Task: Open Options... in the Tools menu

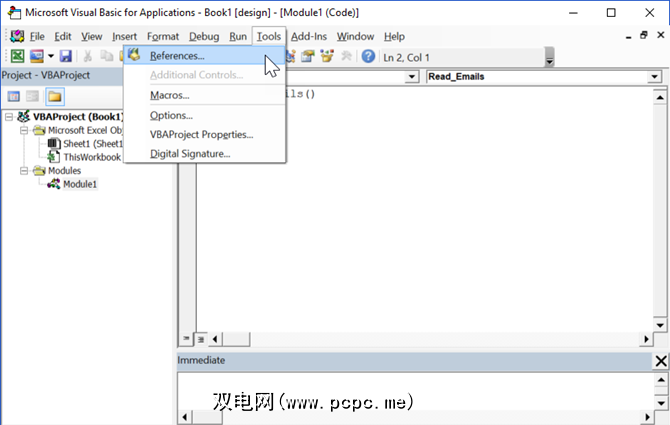Action: [205, 115]
